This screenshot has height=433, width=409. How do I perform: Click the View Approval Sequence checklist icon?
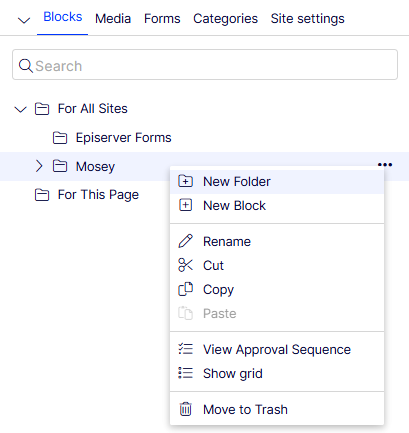185,349
